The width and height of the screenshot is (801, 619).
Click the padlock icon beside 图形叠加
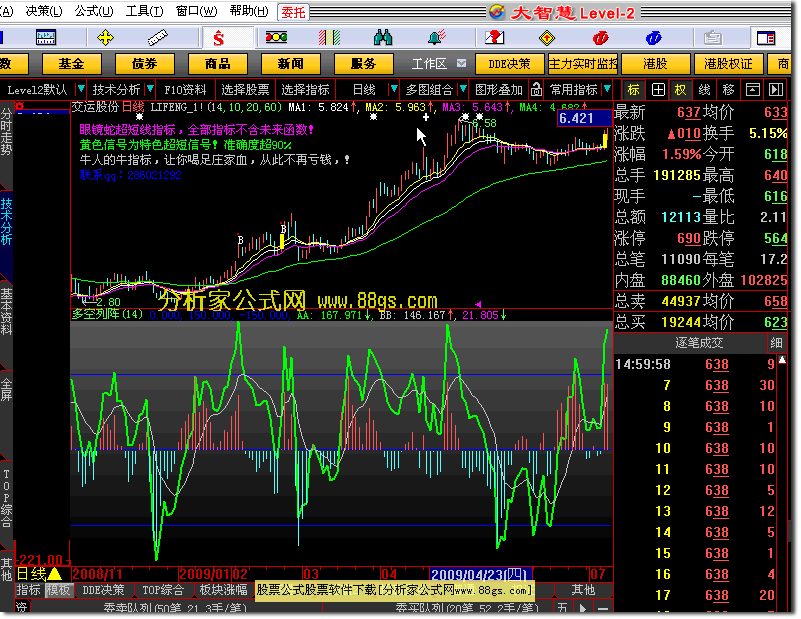pyautogui.click(x=536, y=89)
